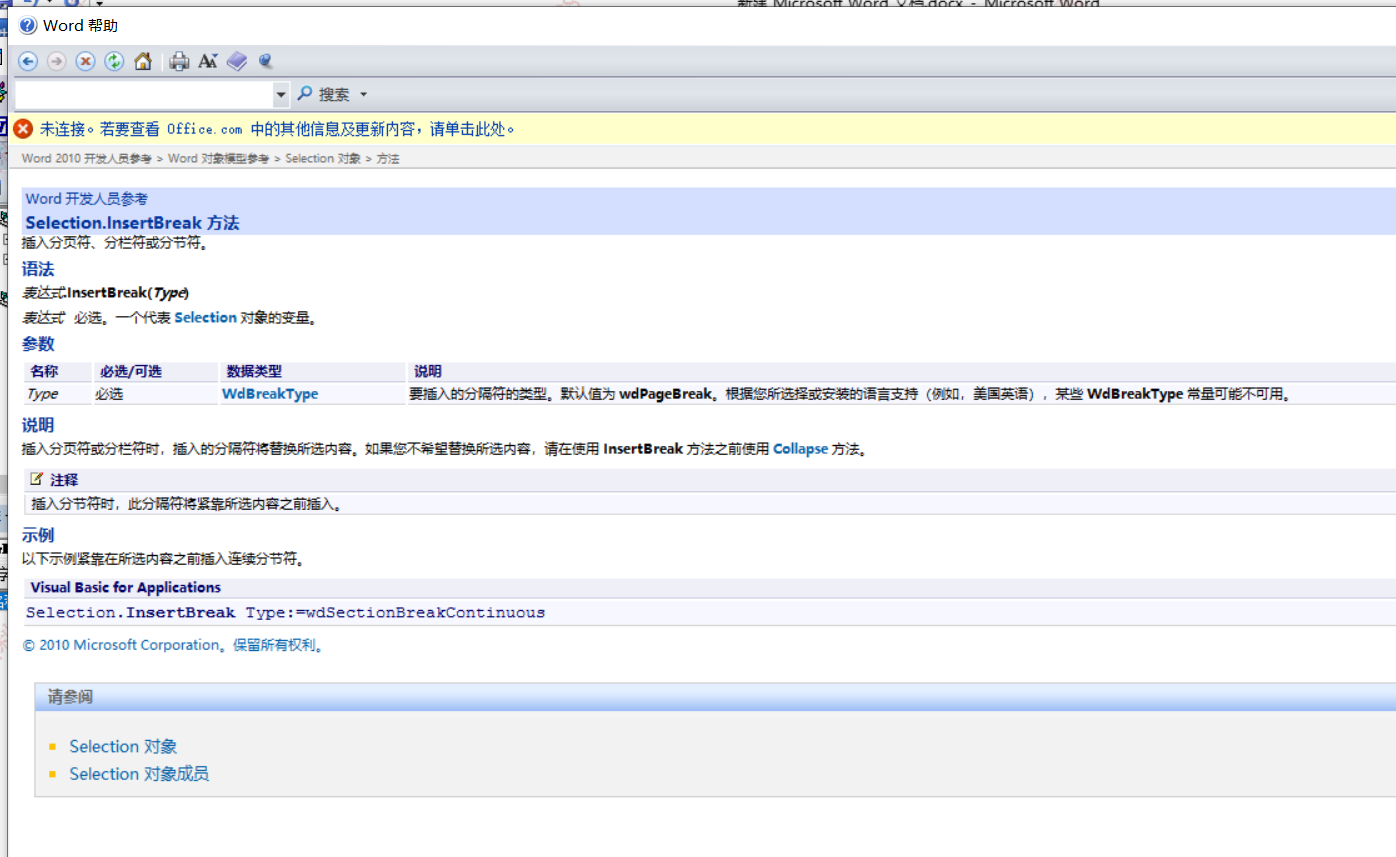Toggle the Keep On Top pushpin icon
This screenshot has height=857, width=1396.
coord(265,61)
